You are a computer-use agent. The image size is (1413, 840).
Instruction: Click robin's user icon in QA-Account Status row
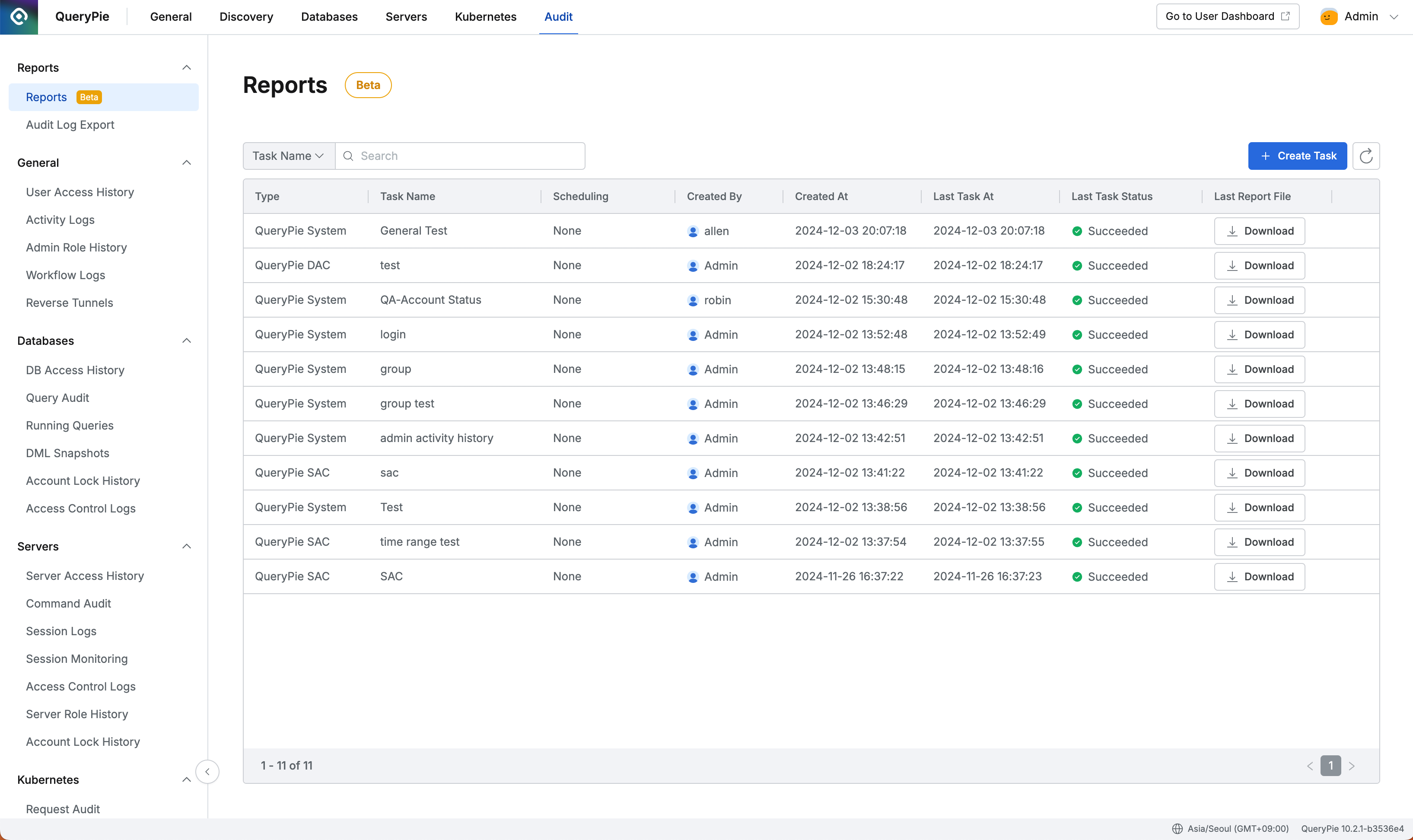coord(693,300)
